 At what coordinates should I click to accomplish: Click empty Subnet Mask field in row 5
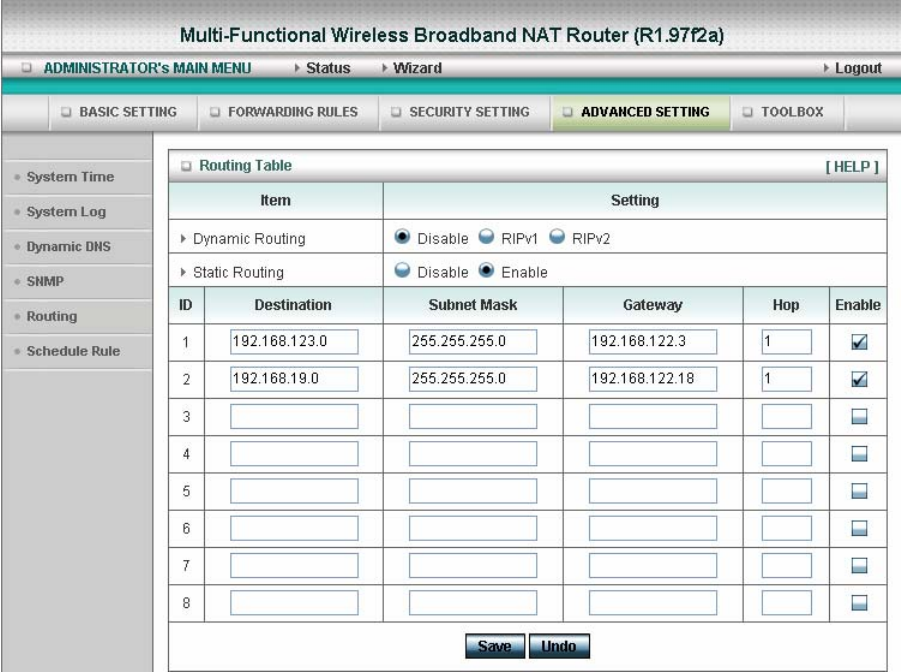tap(473, 491)
